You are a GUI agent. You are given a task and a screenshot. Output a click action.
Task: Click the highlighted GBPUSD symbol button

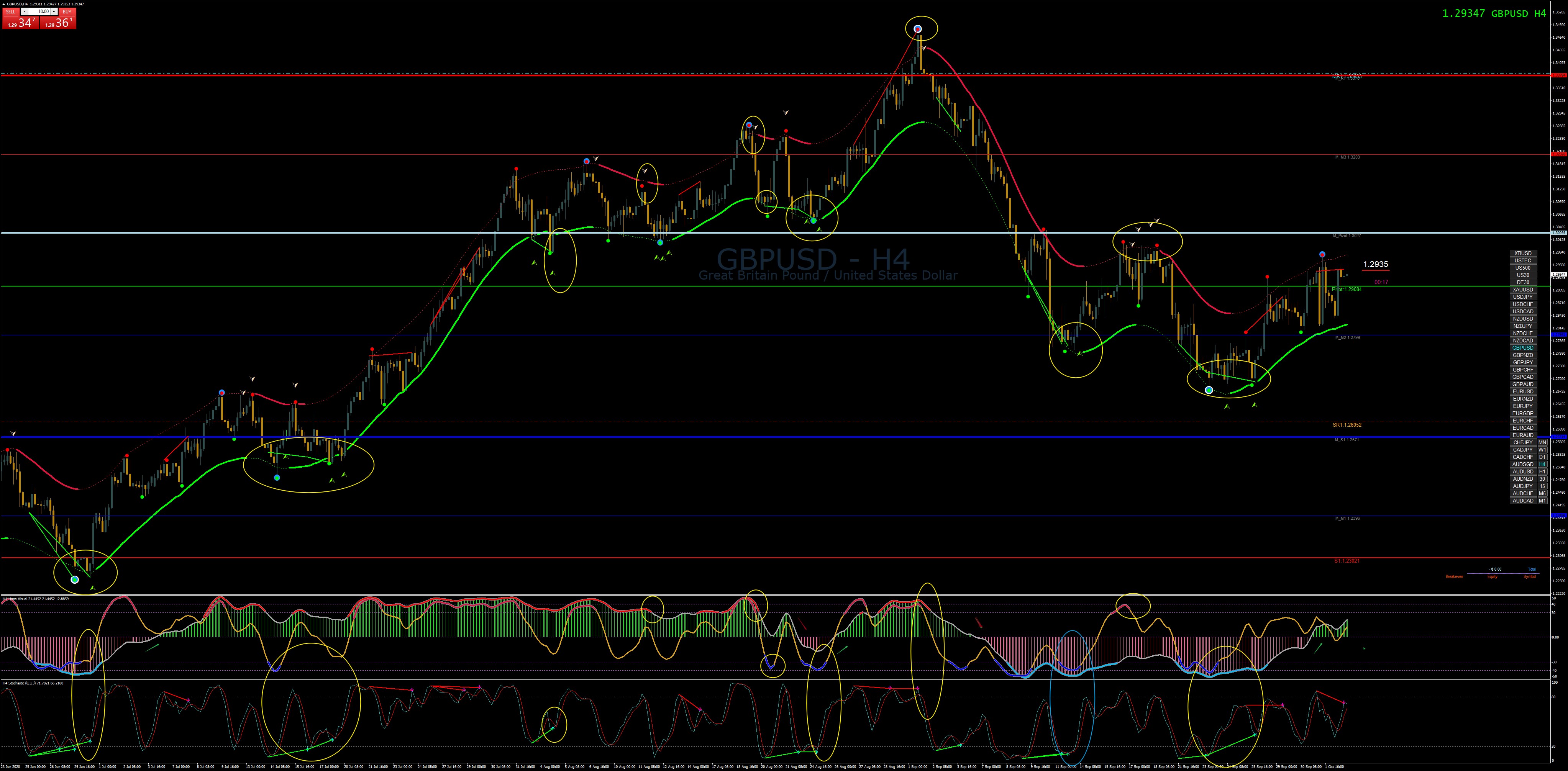tap(1524, 348)
